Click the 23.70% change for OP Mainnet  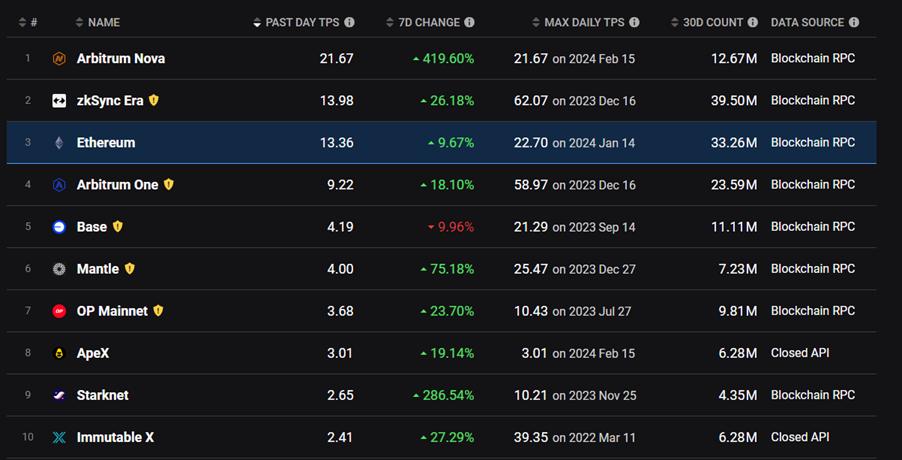(x=448, y=311)
